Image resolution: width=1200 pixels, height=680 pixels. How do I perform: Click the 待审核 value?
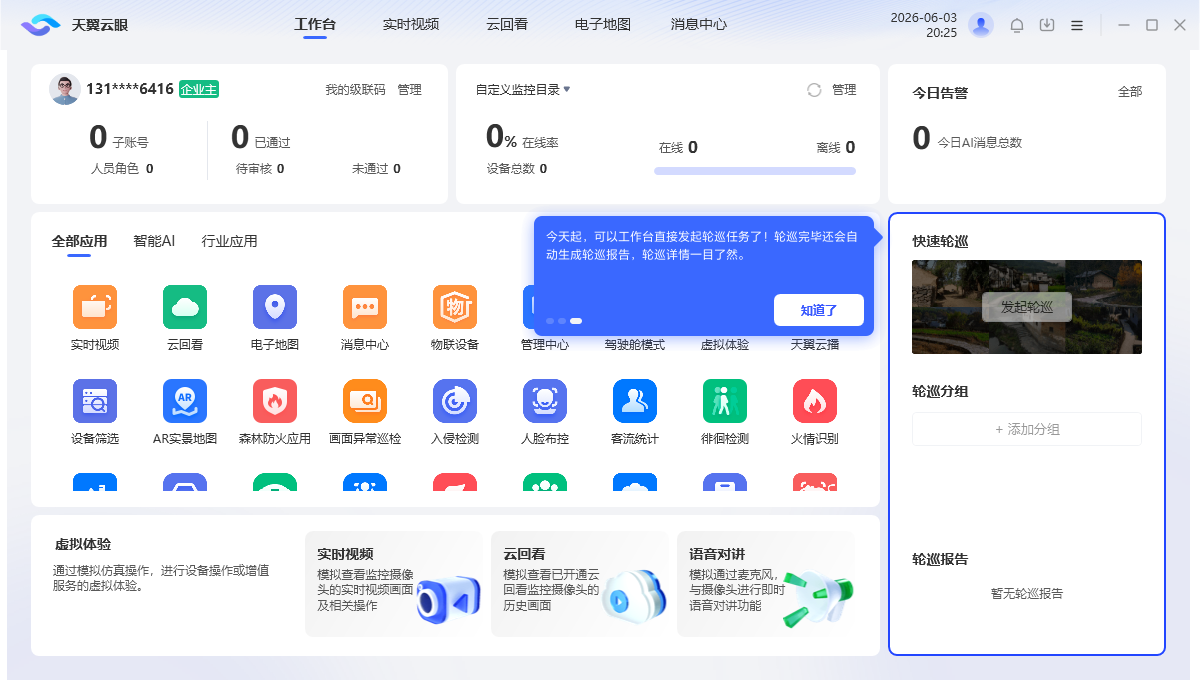281,169
